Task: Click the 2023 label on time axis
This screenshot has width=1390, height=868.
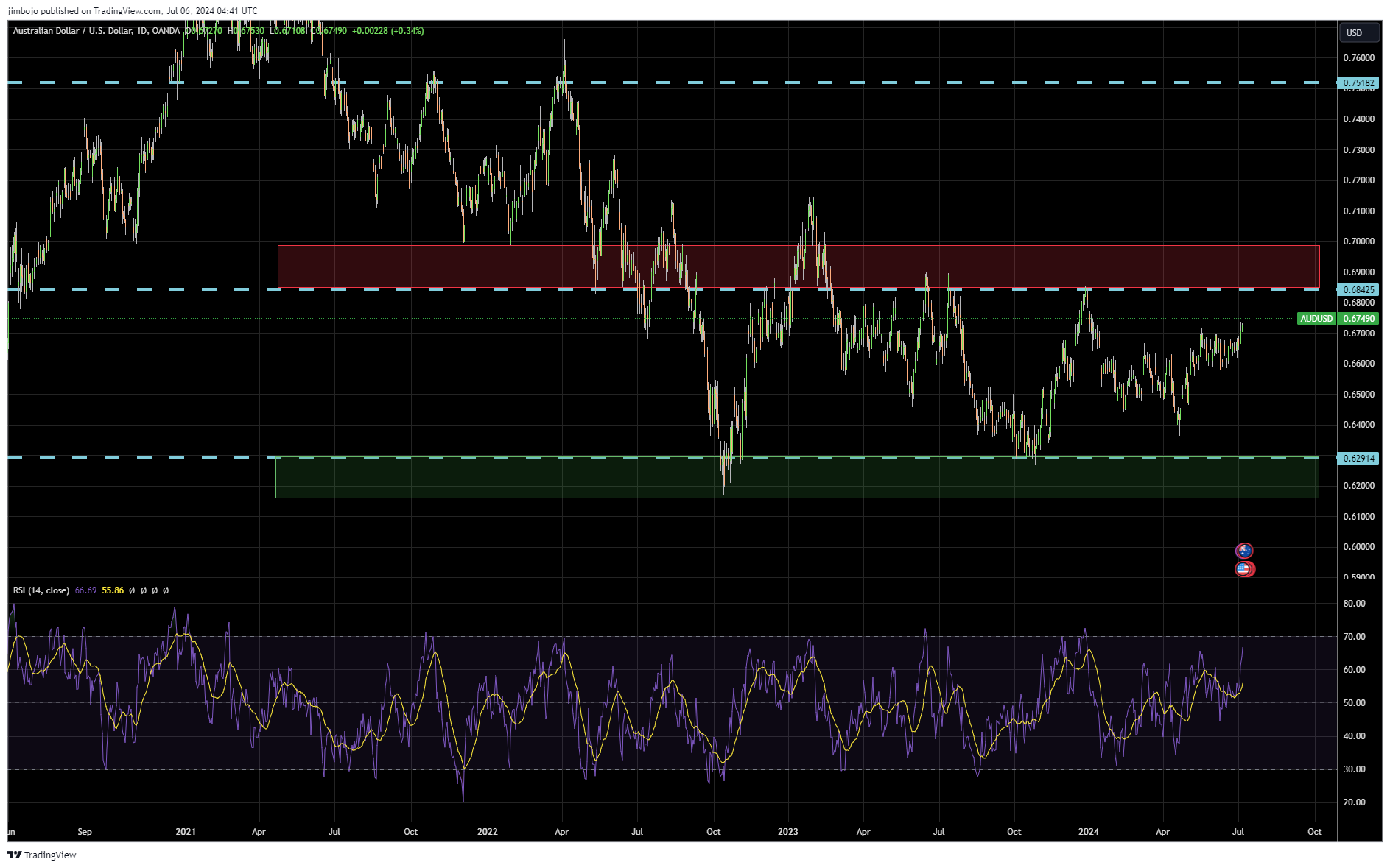Action: pyautogui.click(x=787, y=832)
